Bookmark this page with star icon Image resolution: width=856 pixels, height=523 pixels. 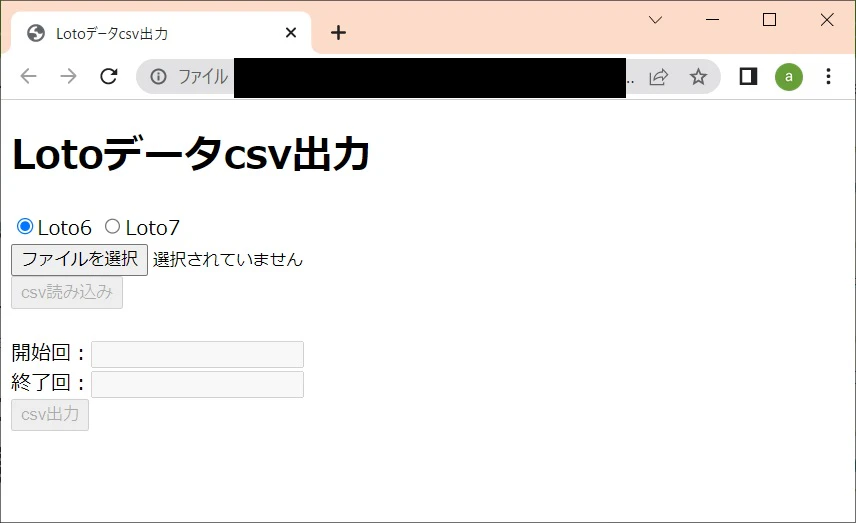click(x=698, y=77)
